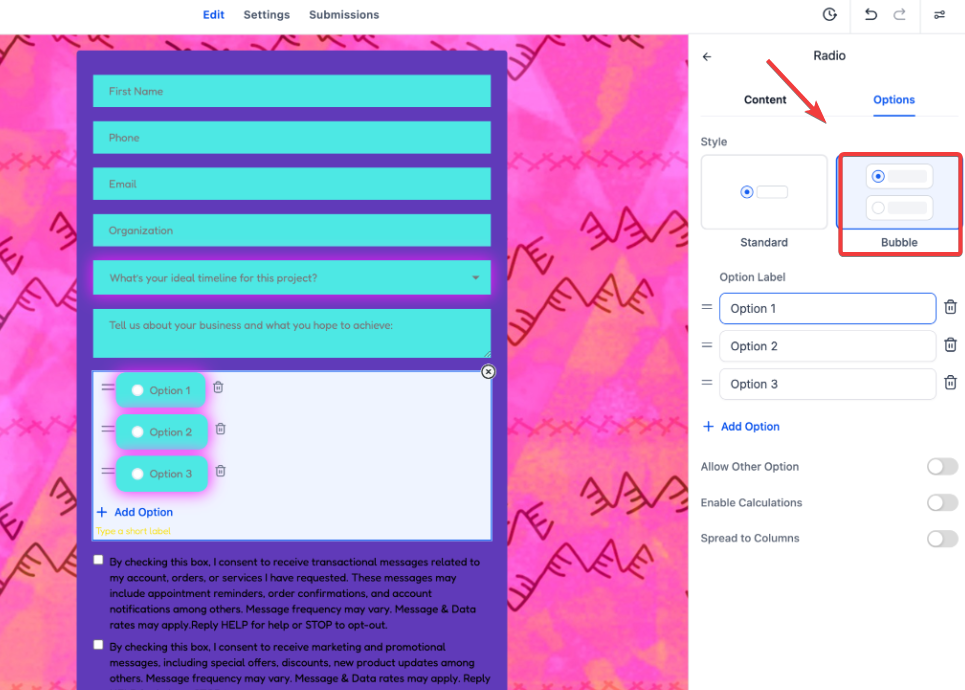Click the Option 2 label input field
This screenshot has width=965, height=690.
point(827,346)
